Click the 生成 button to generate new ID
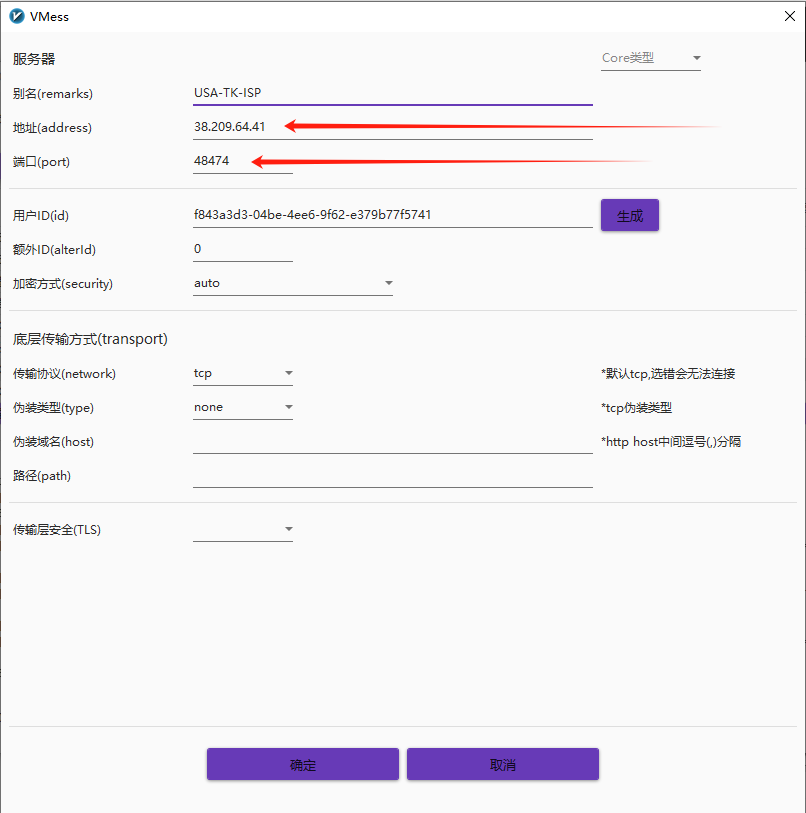 [629, 215]
